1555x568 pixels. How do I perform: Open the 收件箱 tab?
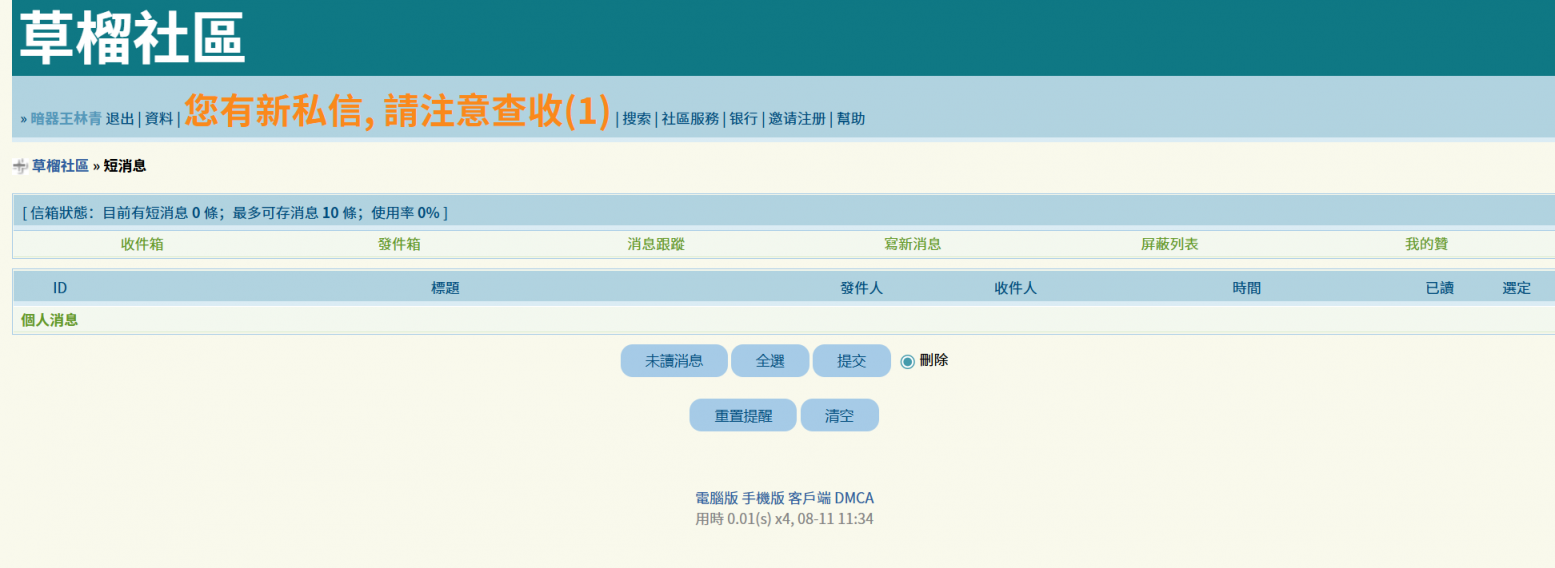[142, 244]
